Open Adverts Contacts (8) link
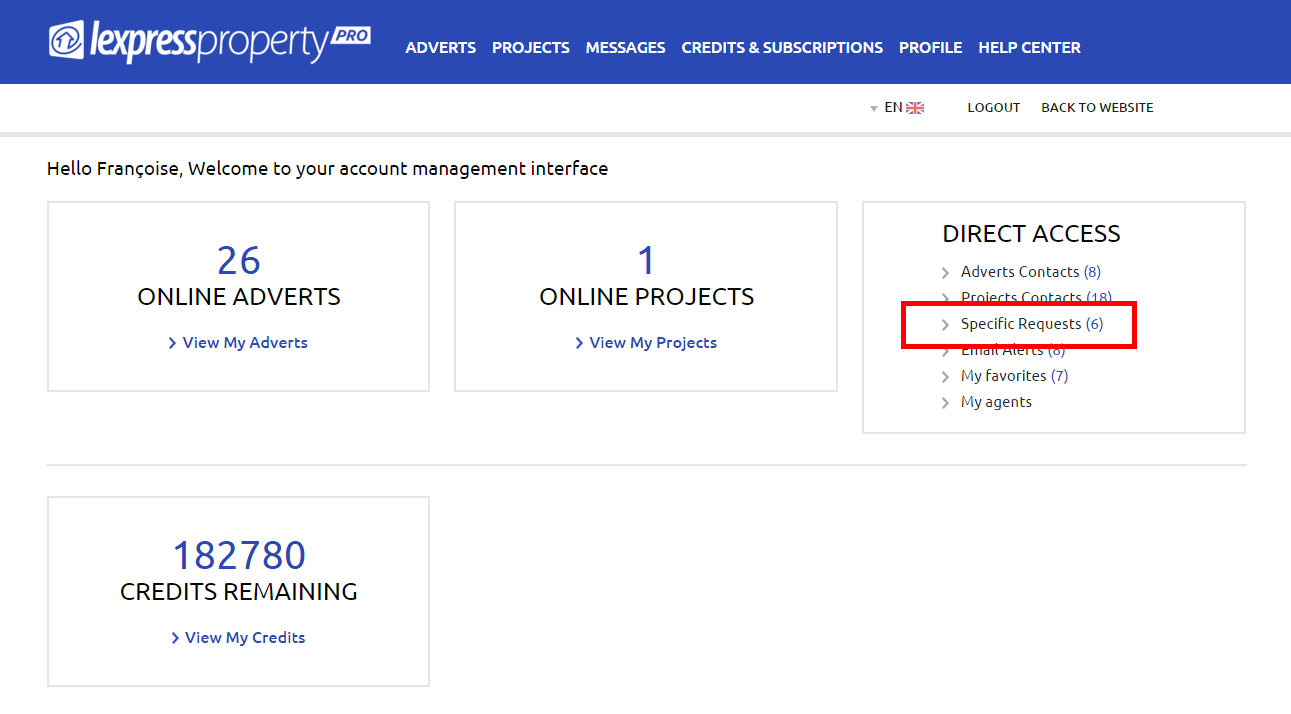This screenshot has height=714, width=1291. click(x=1030, y=272)
